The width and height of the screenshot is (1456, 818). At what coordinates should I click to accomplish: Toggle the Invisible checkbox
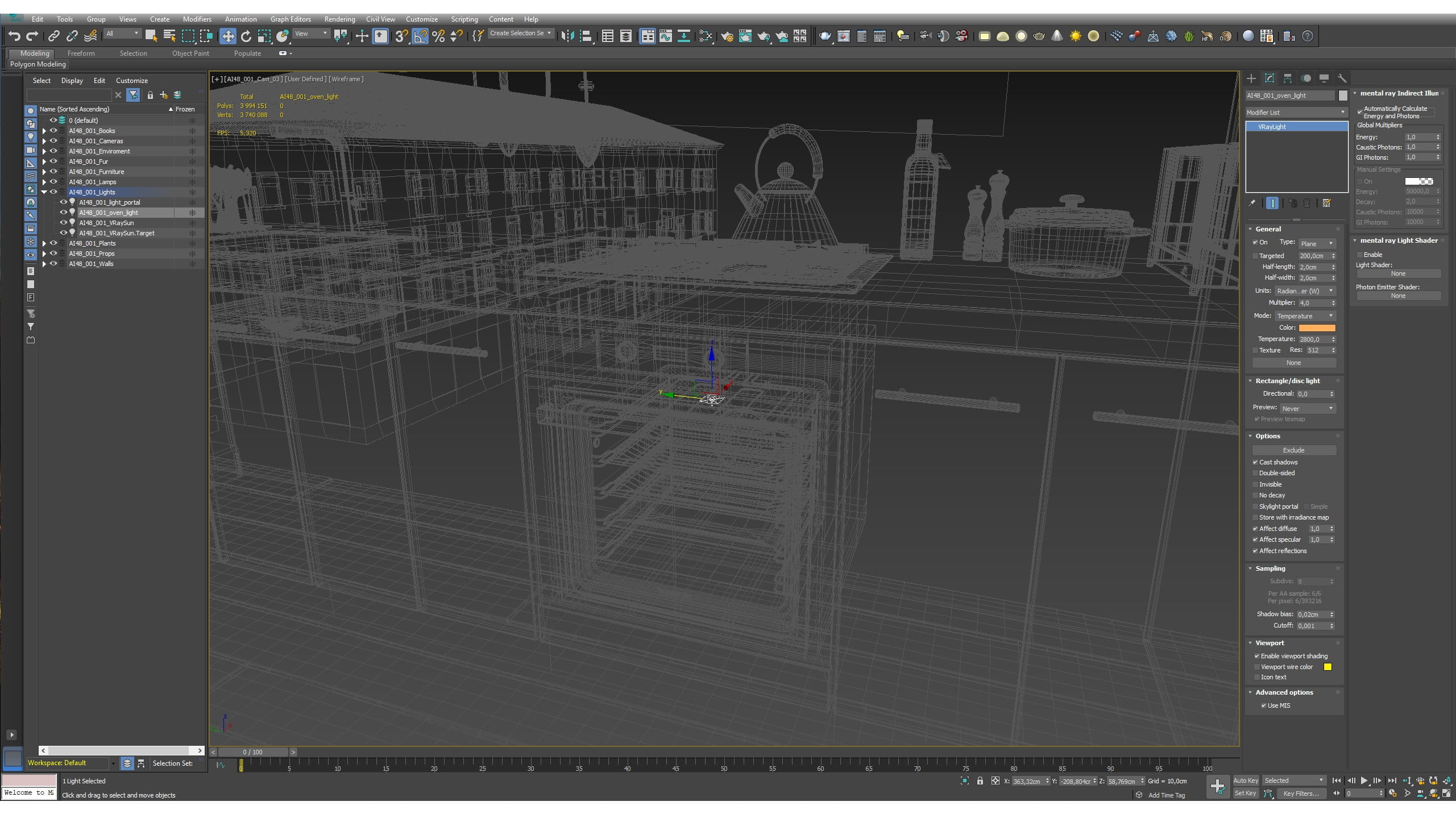(x=1255, y=484)
